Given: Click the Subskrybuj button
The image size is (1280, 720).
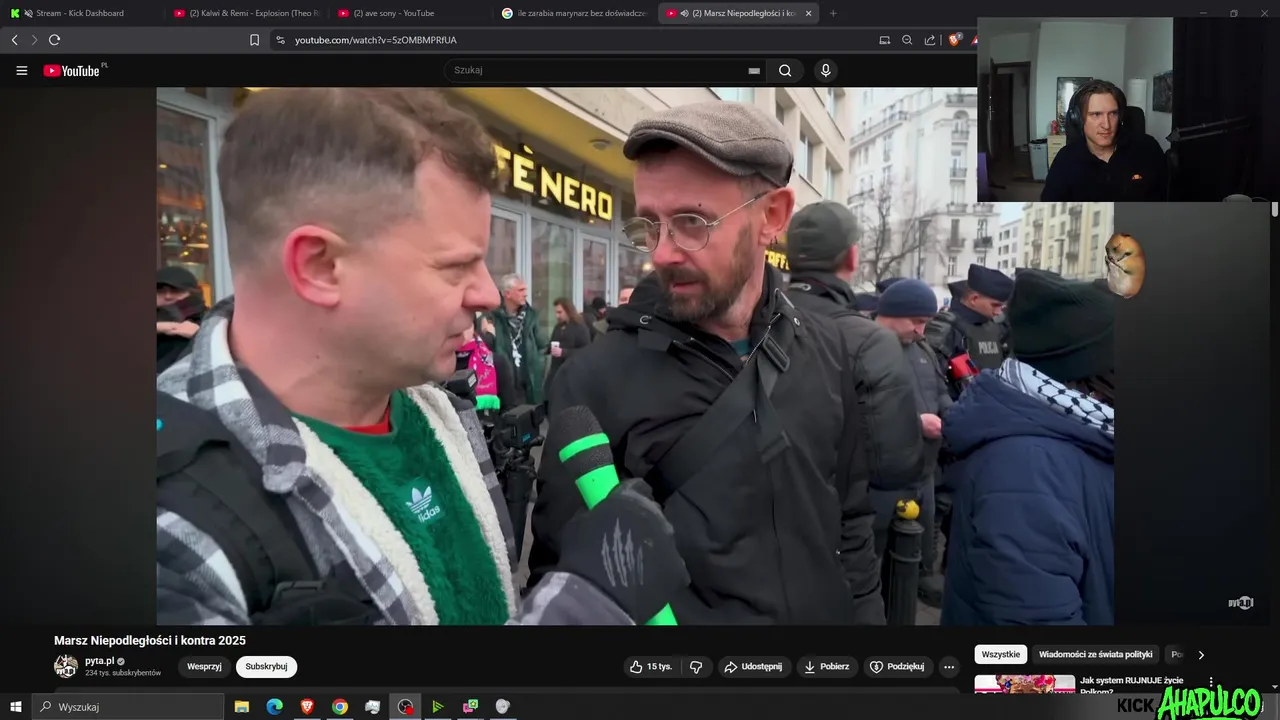Looking at the screenshot, I should tap(266, 667).
